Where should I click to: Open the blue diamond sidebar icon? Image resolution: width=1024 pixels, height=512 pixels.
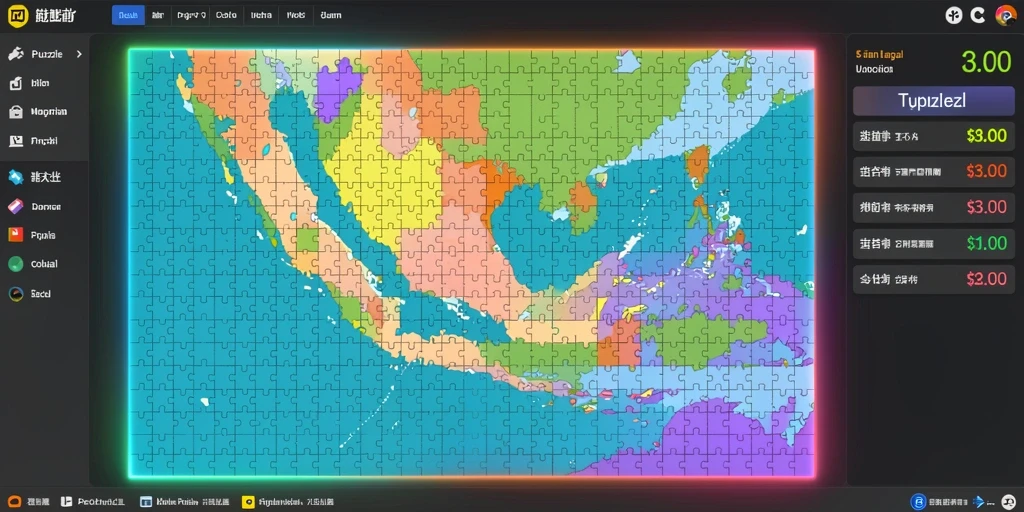[x=16, y=176]
